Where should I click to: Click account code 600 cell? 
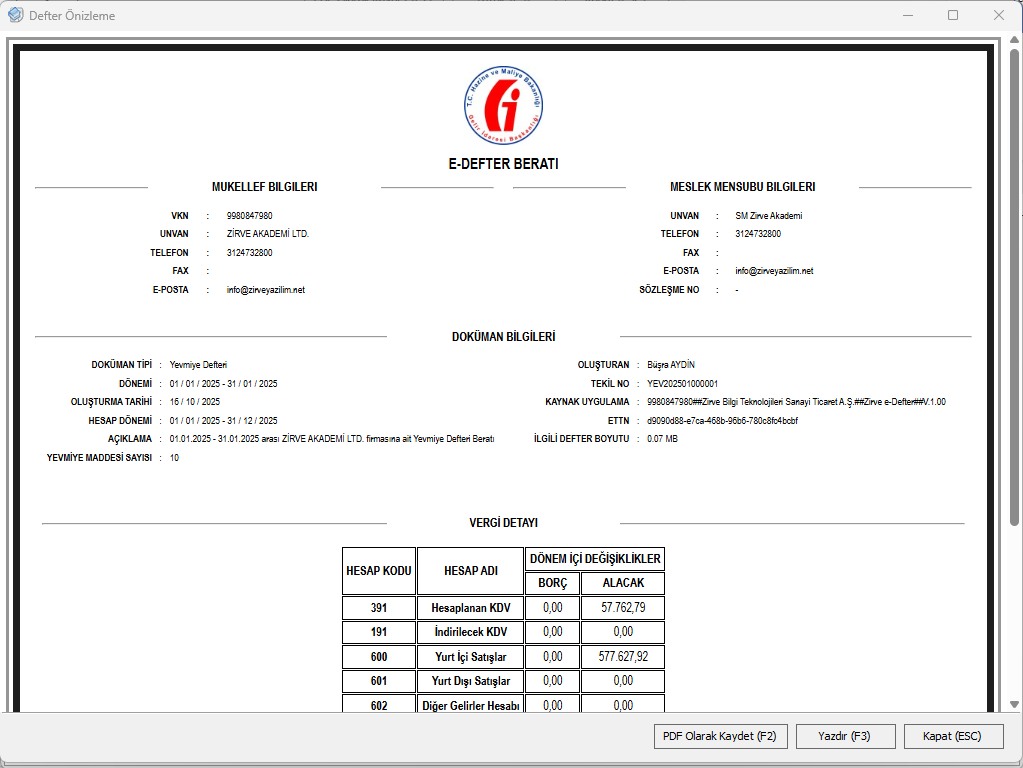click(x=378, y=656)
